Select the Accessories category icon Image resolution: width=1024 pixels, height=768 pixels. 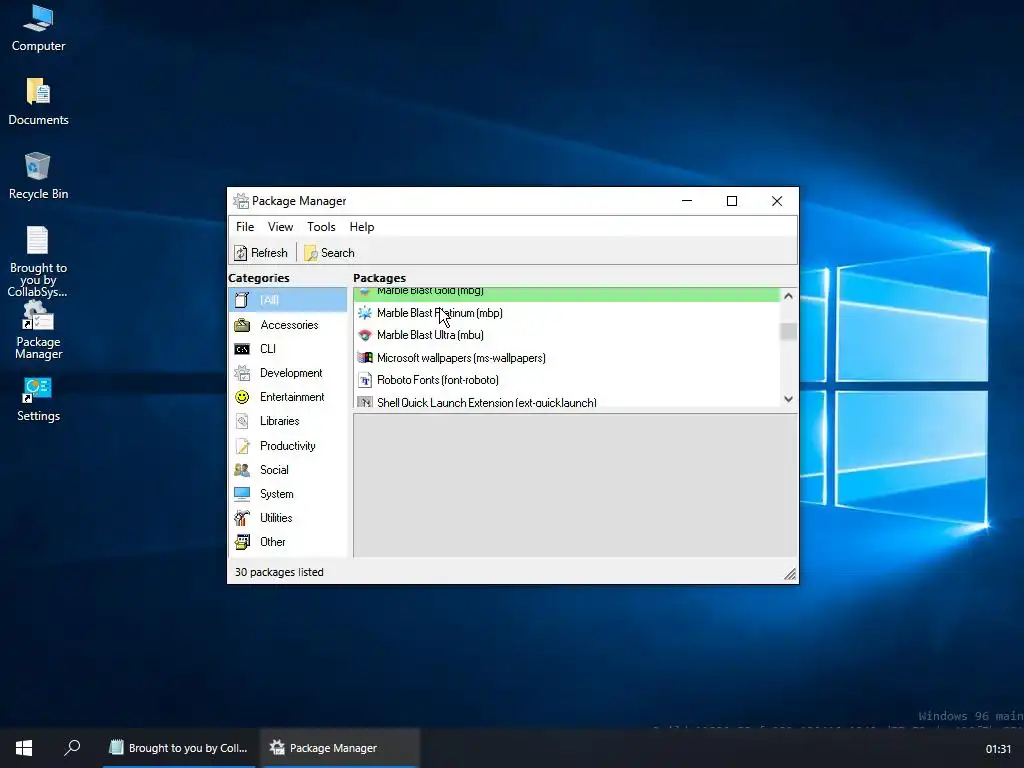pyautogui.click(x=242, y=325)
